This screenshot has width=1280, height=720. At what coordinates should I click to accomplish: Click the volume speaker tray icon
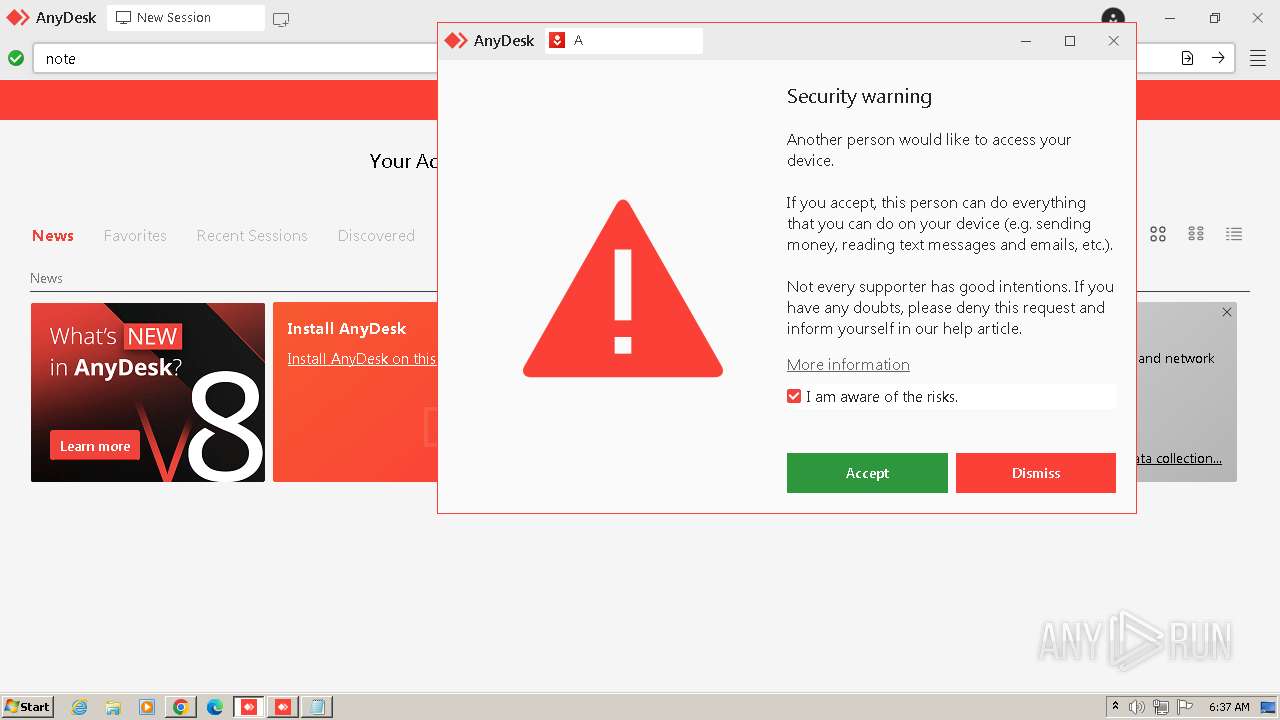pos(1137,707)
